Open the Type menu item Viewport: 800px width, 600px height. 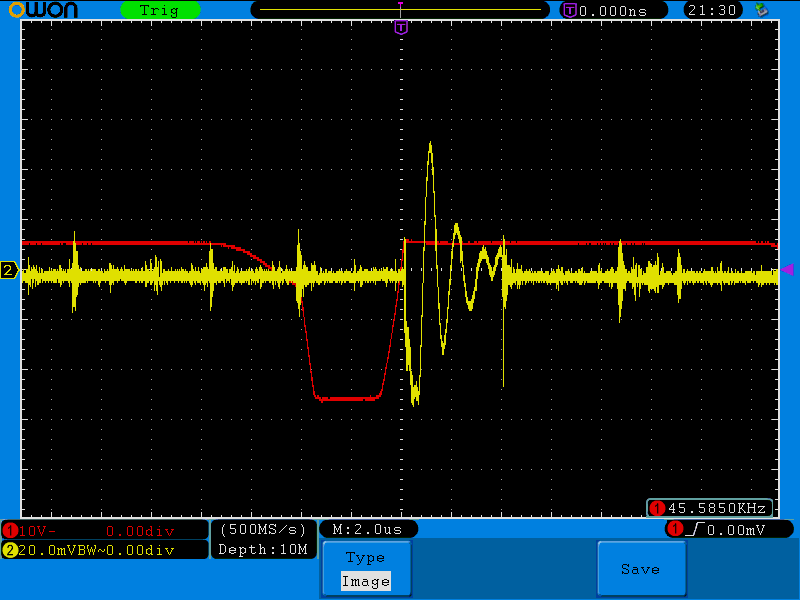click(365, 558)
